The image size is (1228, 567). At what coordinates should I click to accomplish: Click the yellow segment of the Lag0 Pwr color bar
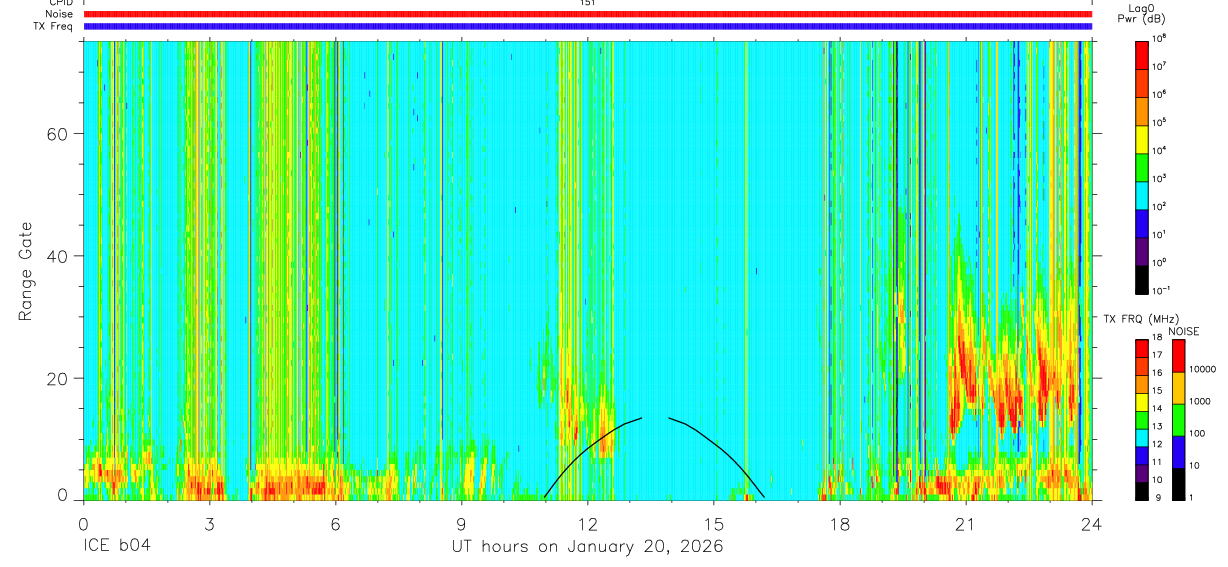click(x=1142, y=138)
